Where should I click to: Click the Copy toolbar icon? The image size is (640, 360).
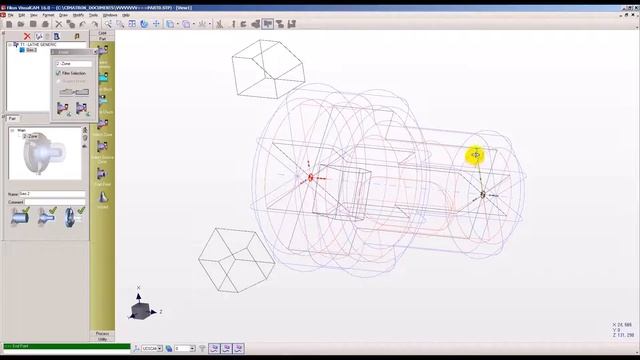coord(71,24)
